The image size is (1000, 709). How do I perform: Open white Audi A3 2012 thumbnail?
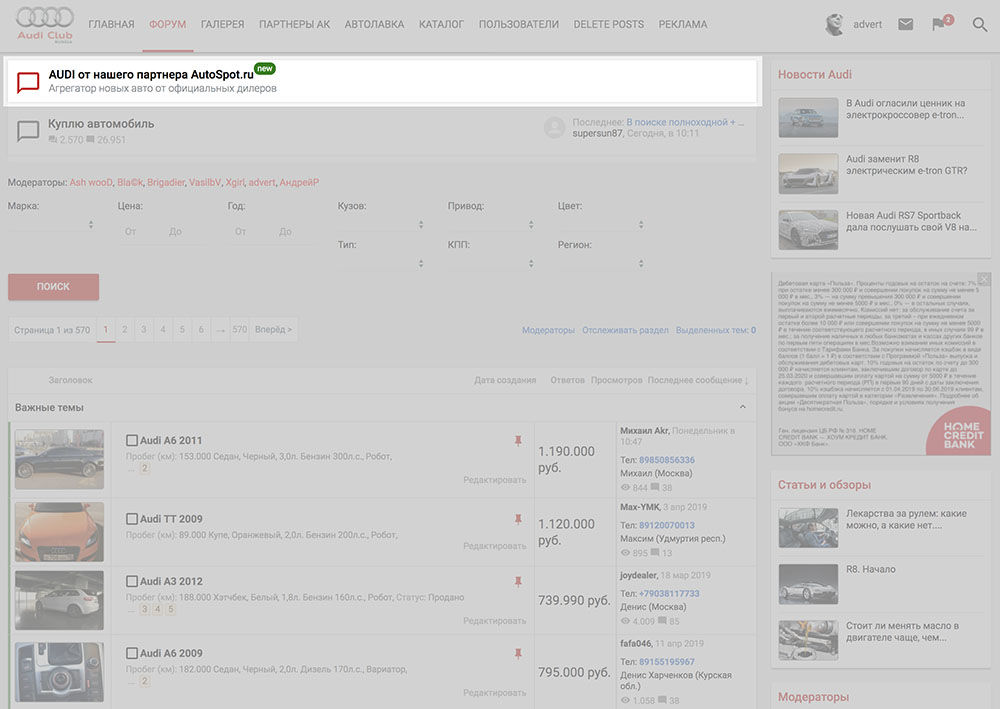(x=59, y=600)
